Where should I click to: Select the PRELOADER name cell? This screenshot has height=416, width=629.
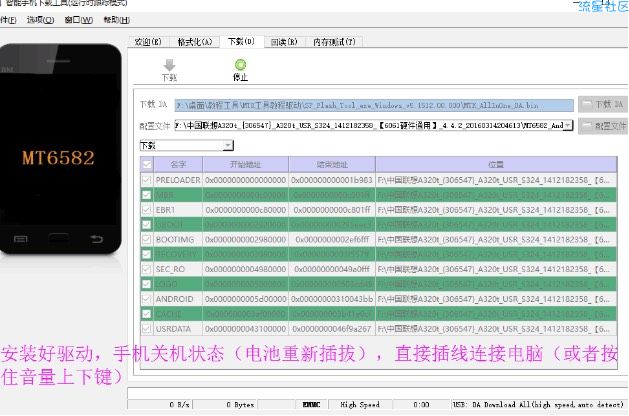pyautogui.click(x=178, y=180)
